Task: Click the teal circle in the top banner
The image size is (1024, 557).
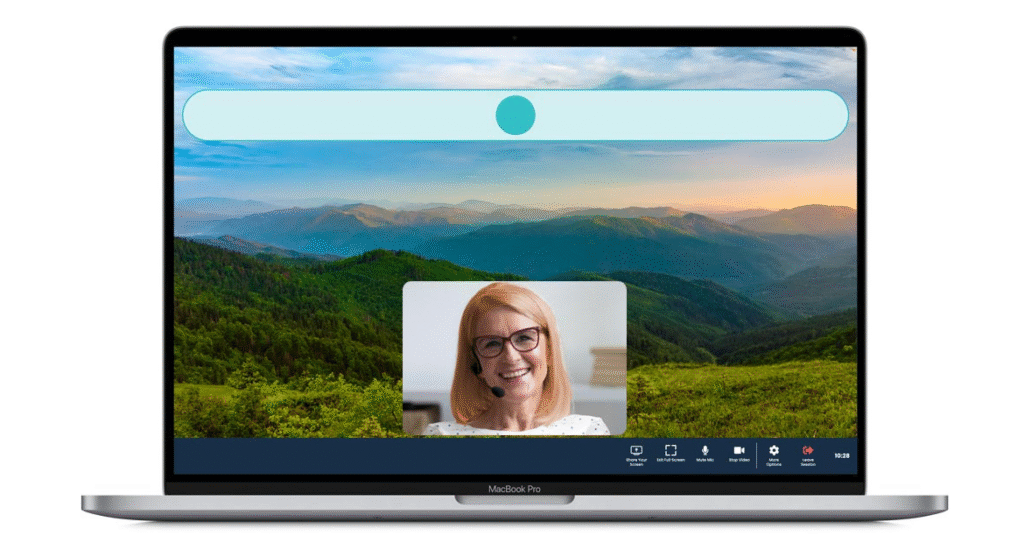Action: coord(515,115)
